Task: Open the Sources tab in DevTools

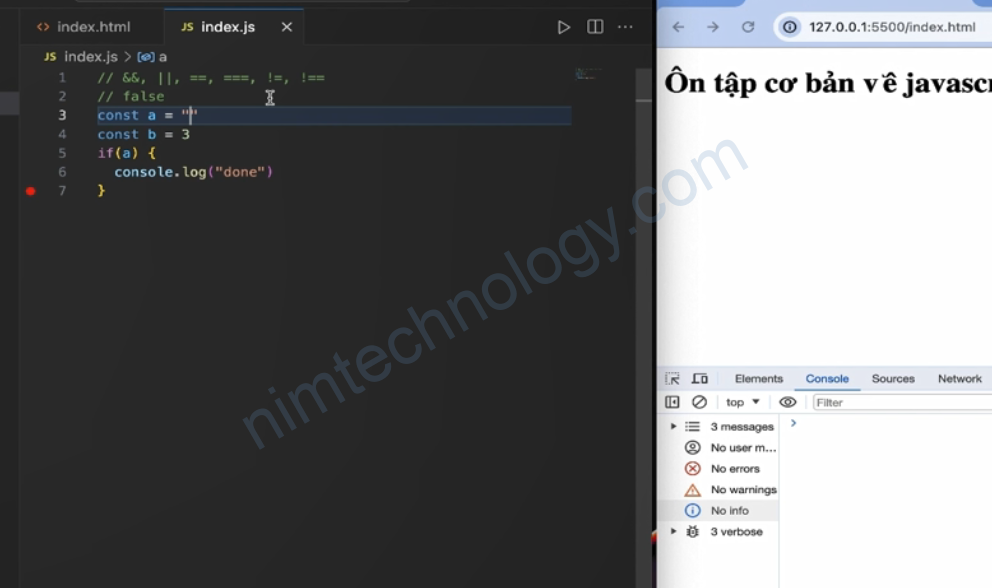Action: [x=893, y=379]
